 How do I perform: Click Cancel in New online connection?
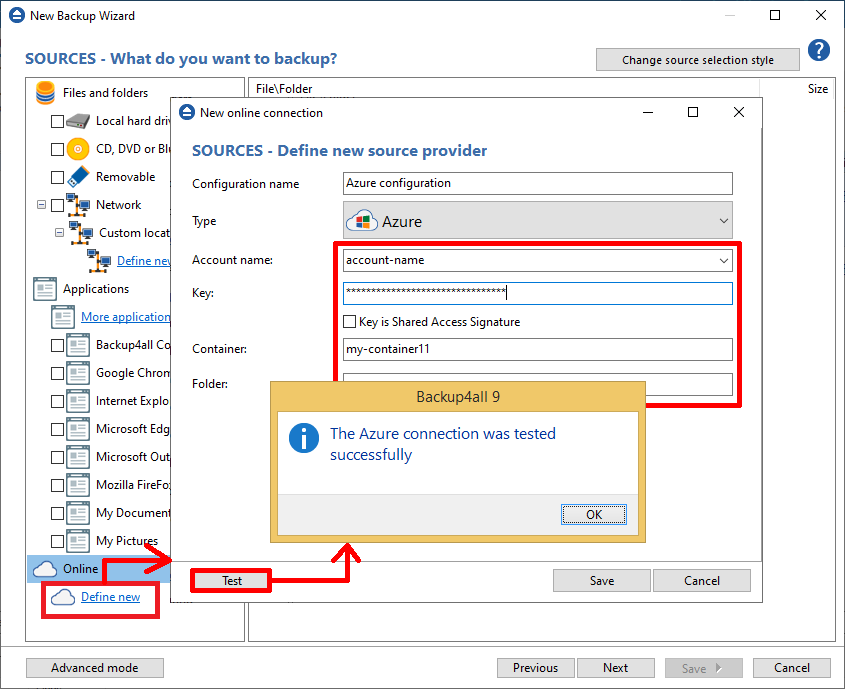click(x=702, y=581)
